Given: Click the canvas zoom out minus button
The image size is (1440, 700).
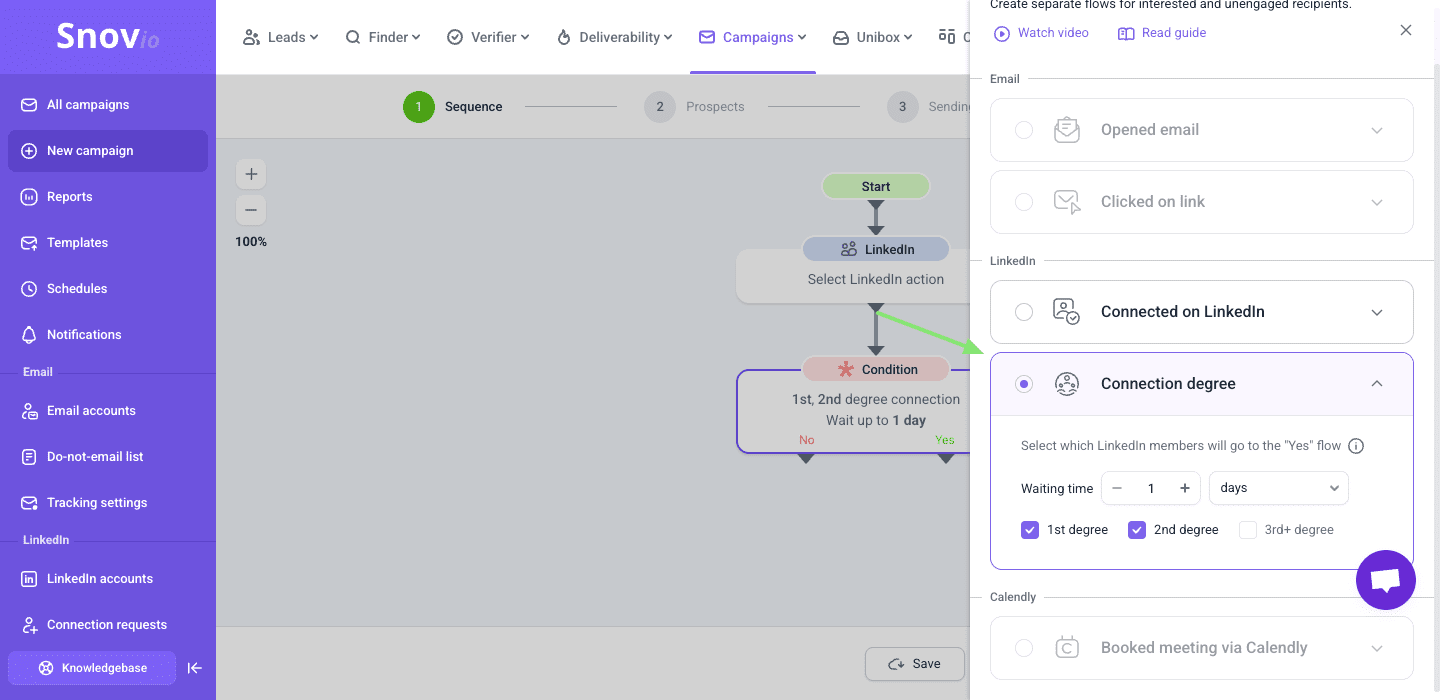Looking at the screenshot, I should pos(251,210).
